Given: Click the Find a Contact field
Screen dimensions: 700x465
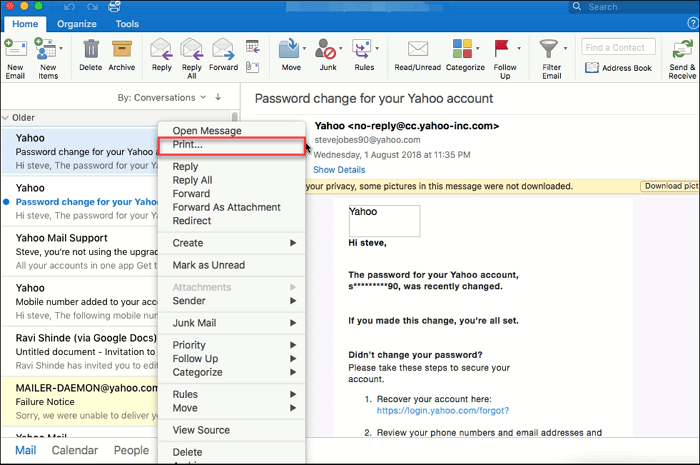Looking at the screenshot, I should click(619, 47).
